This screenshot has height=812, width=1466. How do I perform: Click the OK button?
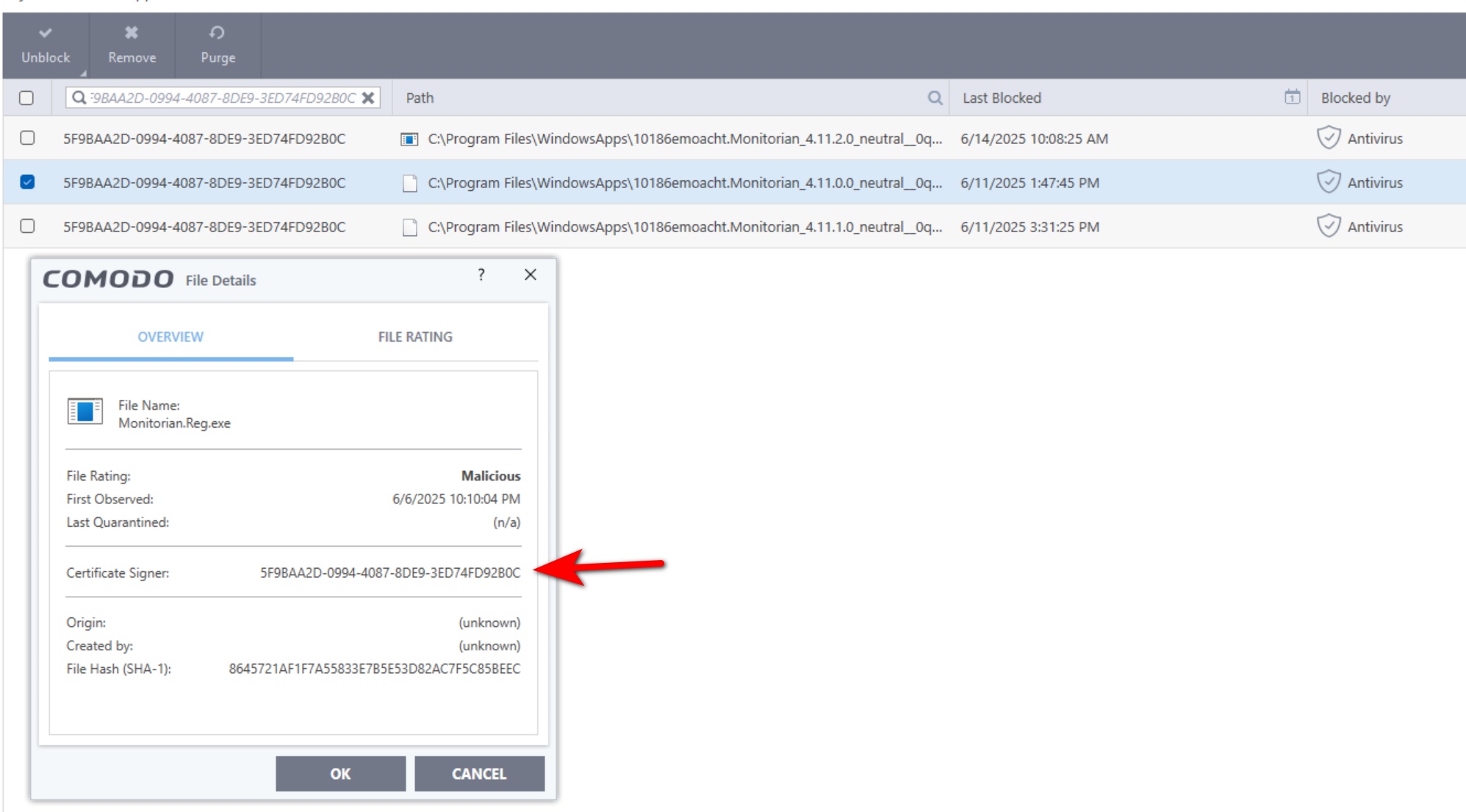pyautogui.click(x=340, y=774)
